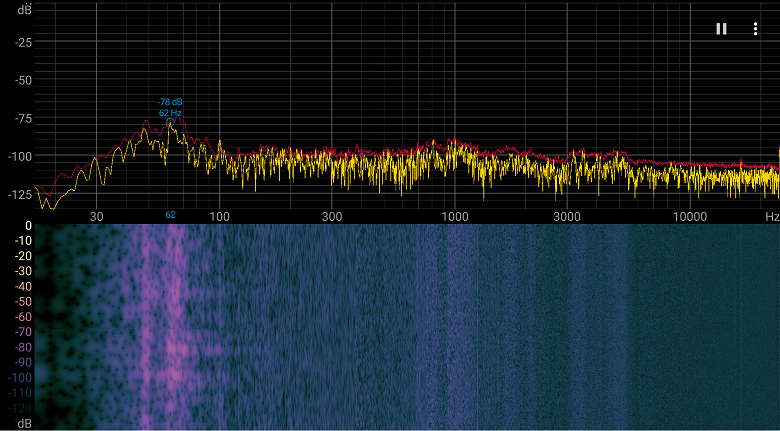This screenshot has height=431, width=780.
Task: Click the '300' frequency axis label
Action: click(332, 216)
